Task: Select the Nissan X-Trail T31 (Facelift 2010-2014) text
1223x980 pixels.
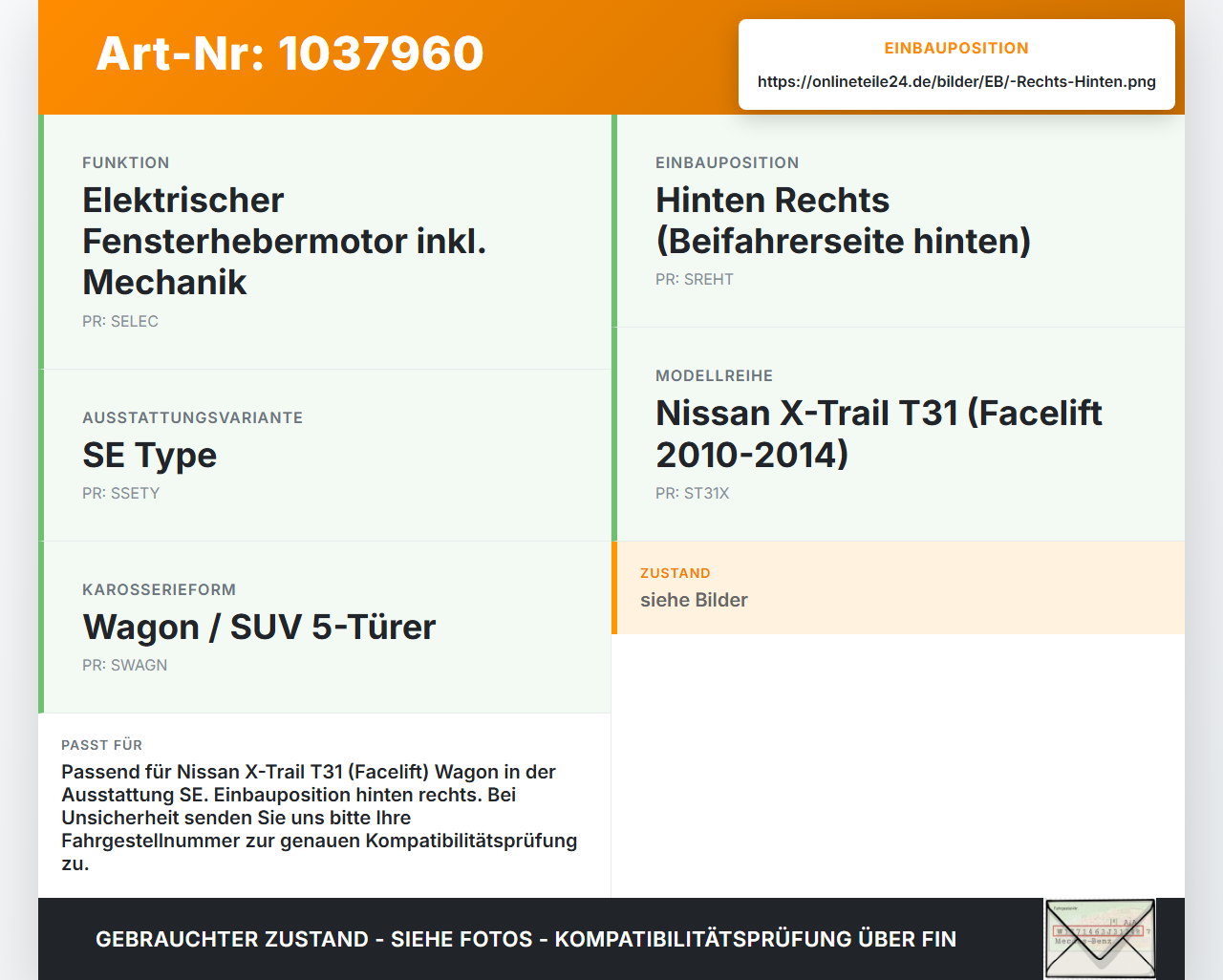Action: pos(879,434)
